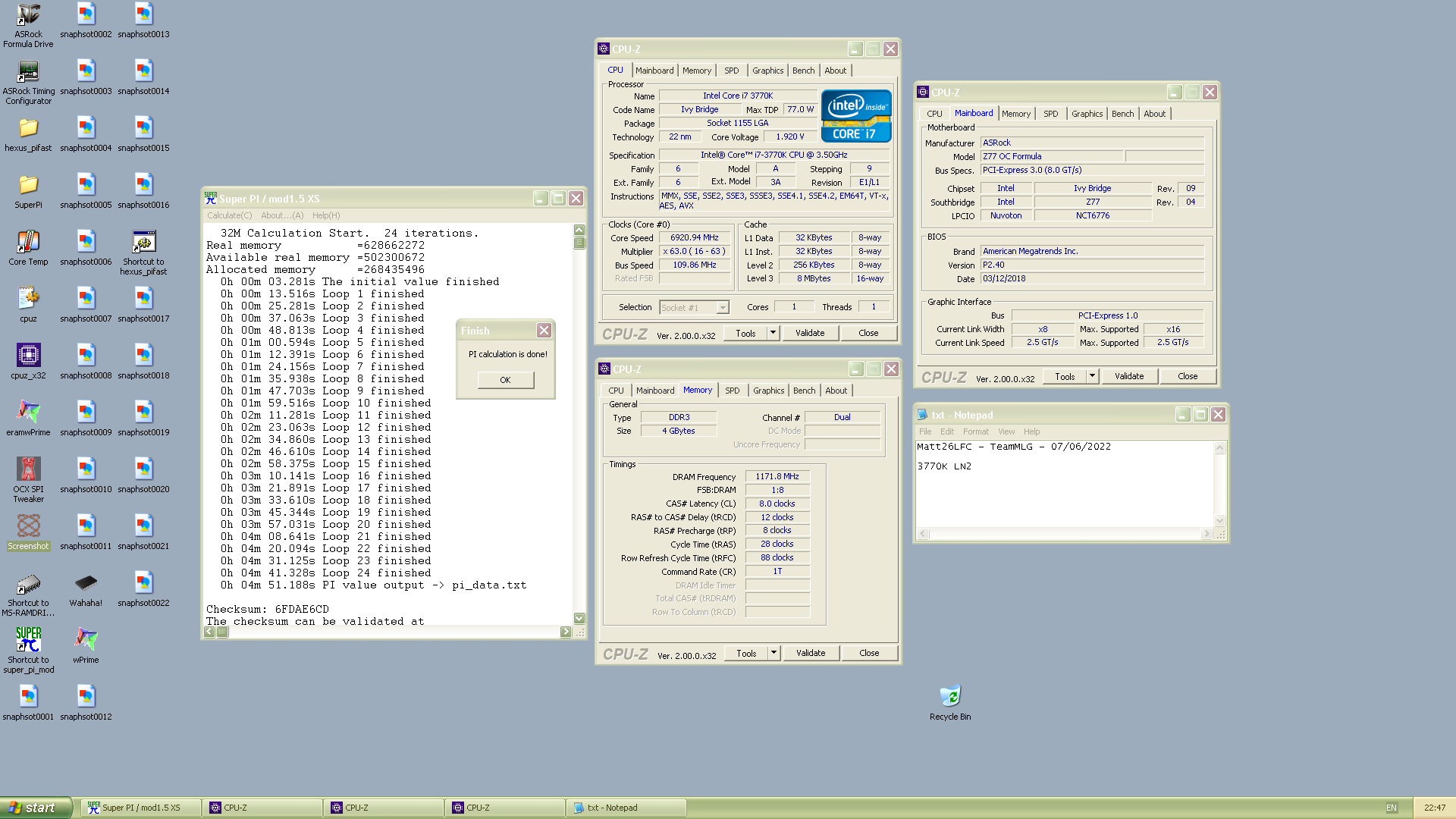
Task: Click Tools button in CPU tab window
Action: coord(745,333)
